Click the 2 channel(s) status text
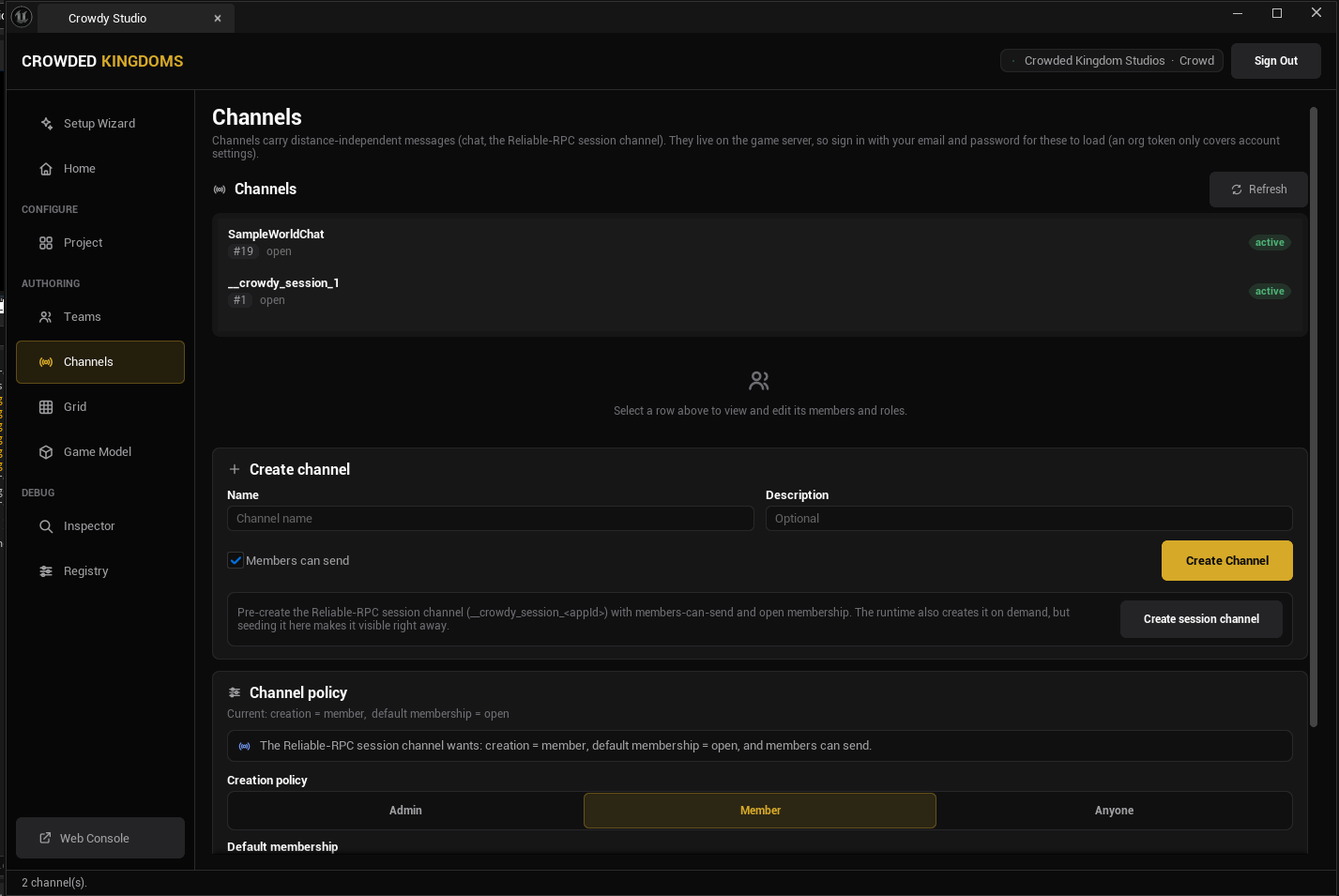 (54, 883)
